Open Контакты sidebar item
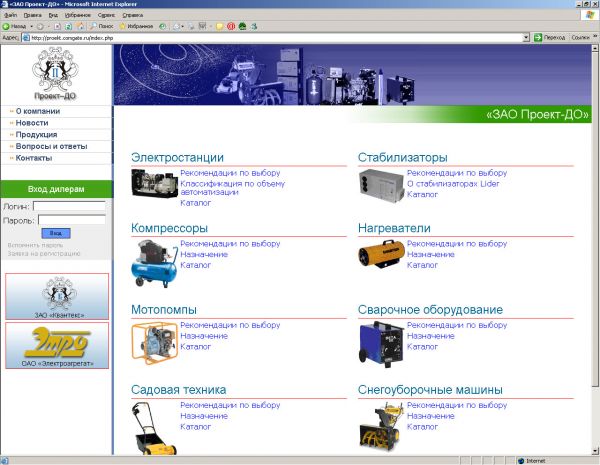Screen dimensions: 600x465 click(34, 158)
